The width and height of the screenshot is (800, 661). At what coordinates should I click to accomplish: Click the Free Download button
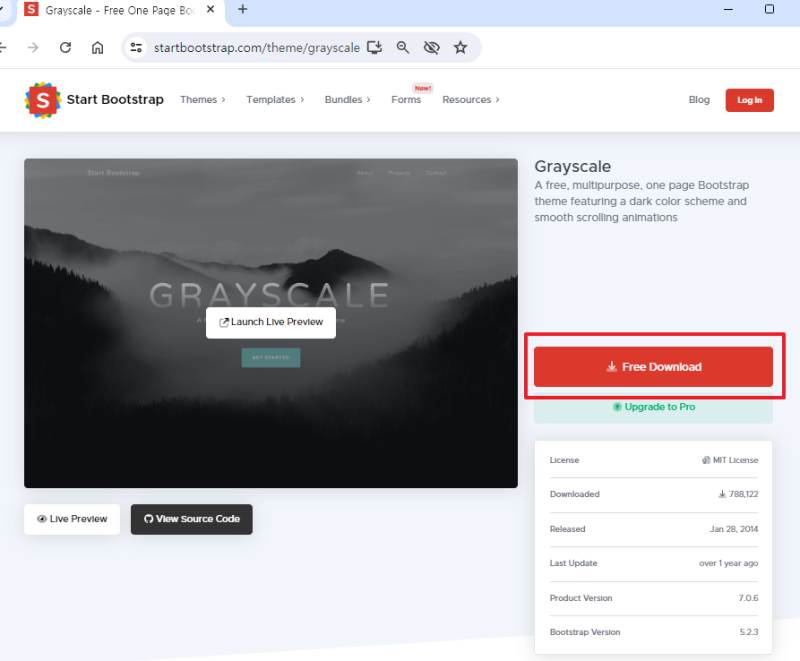pyautogui.click(x=653, y=367)
